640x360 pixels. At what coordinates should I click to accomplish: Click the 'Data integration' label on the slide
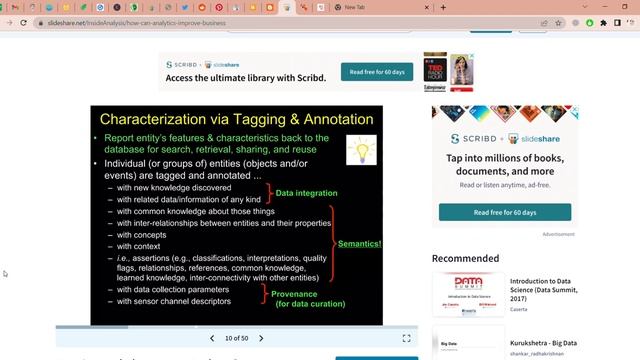click(x=307, y=193)
